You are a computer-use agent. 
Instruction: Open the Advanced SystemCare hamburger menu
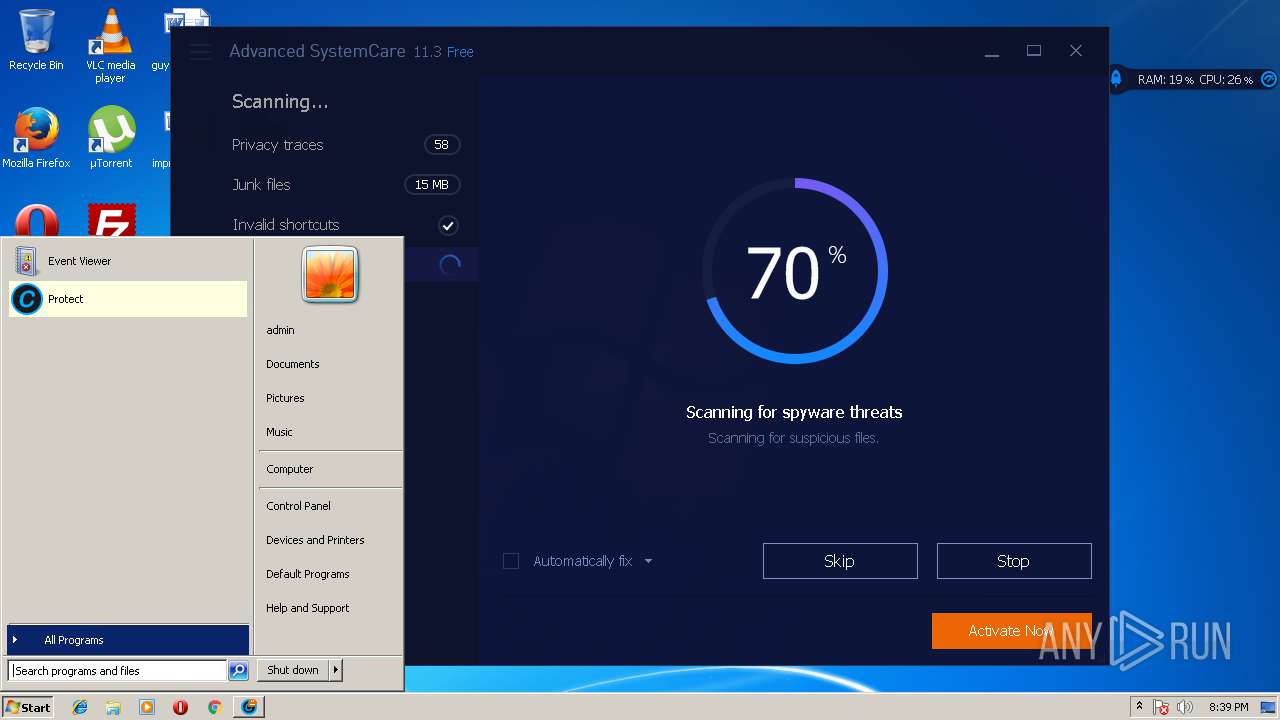click(200, 52)
